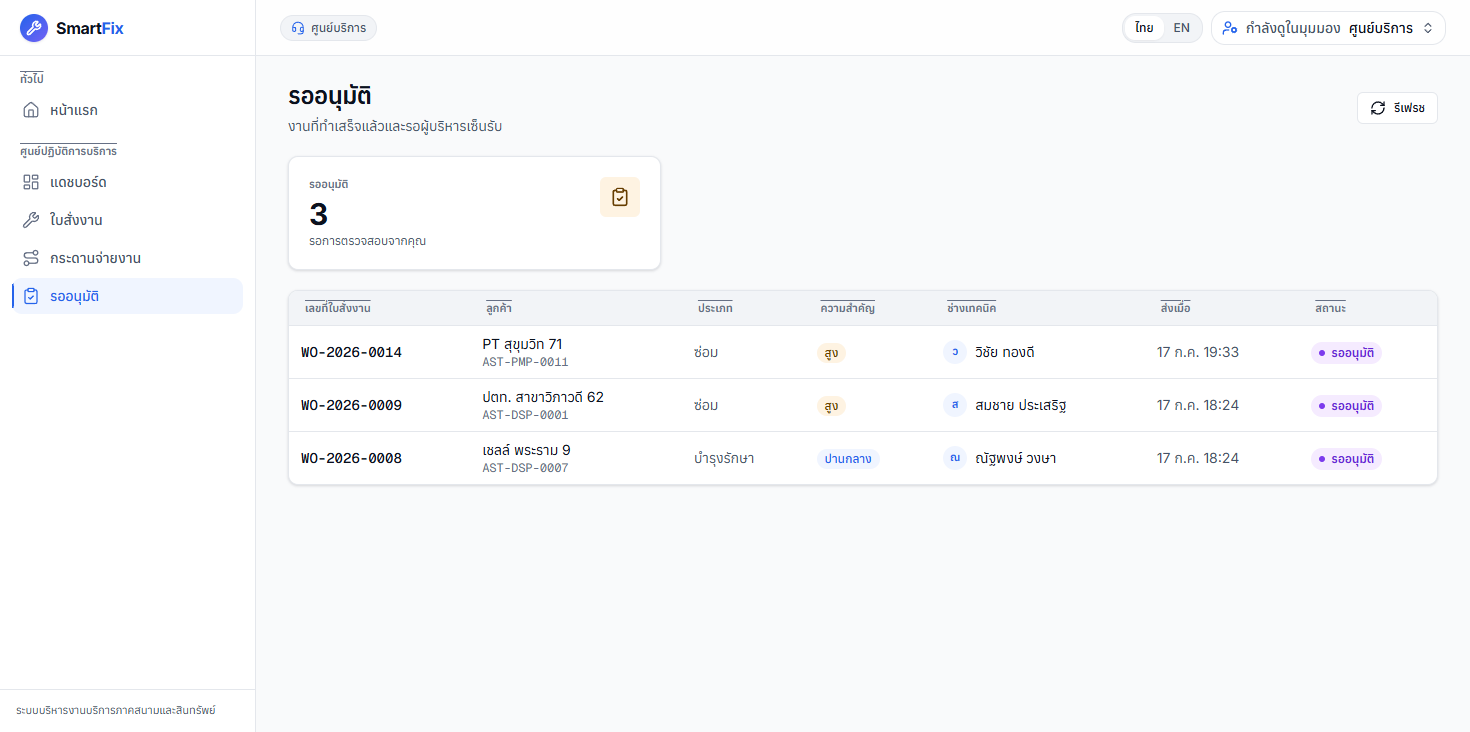This screenshot has height=732, width=1470.
Task: Open work order WO-2026-0009
Action: pyautogui.click(x=351, y=405)
